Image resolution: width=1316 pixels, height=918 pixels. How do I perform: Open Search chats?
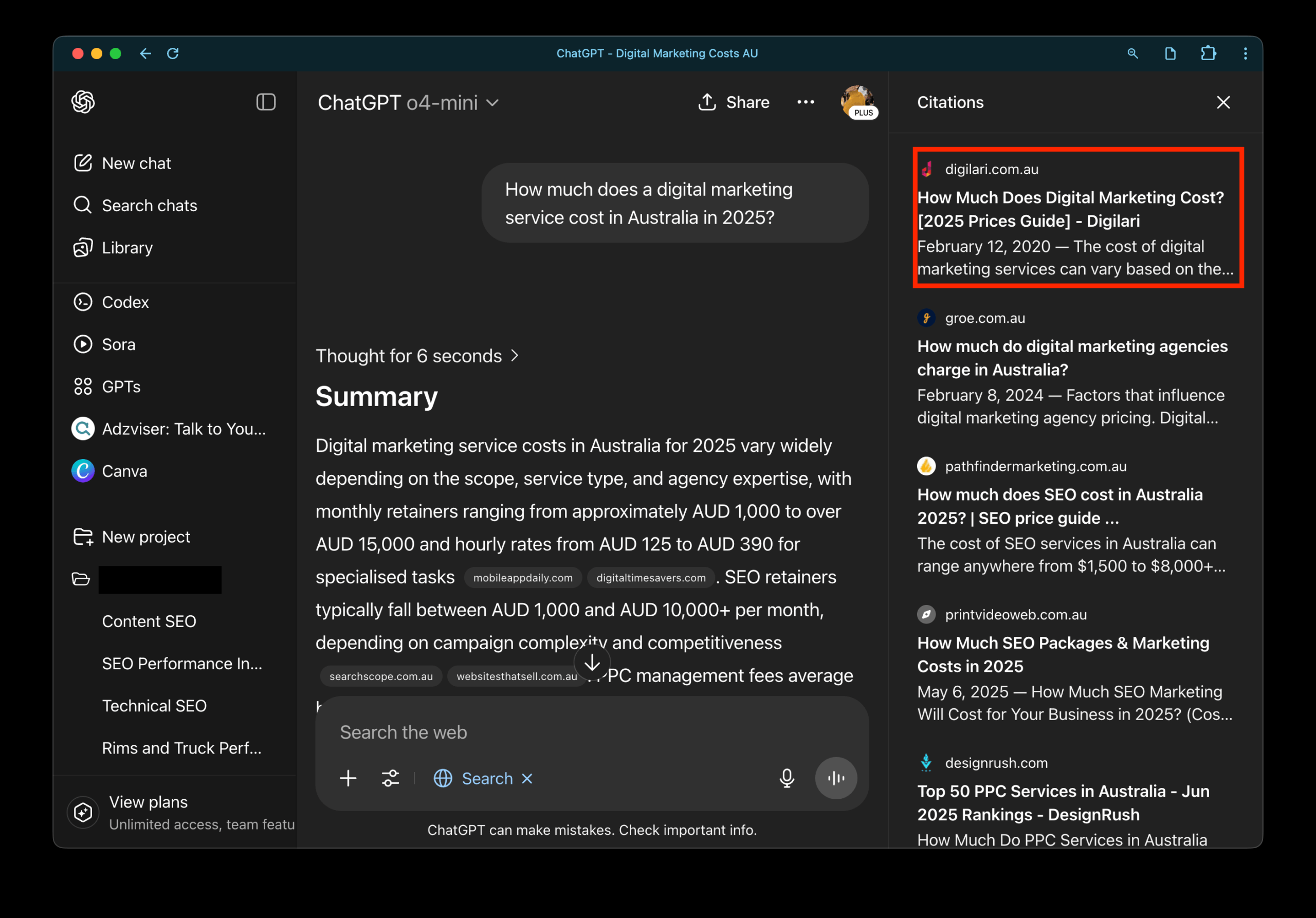pyautogui.click(x=135, y=205)
